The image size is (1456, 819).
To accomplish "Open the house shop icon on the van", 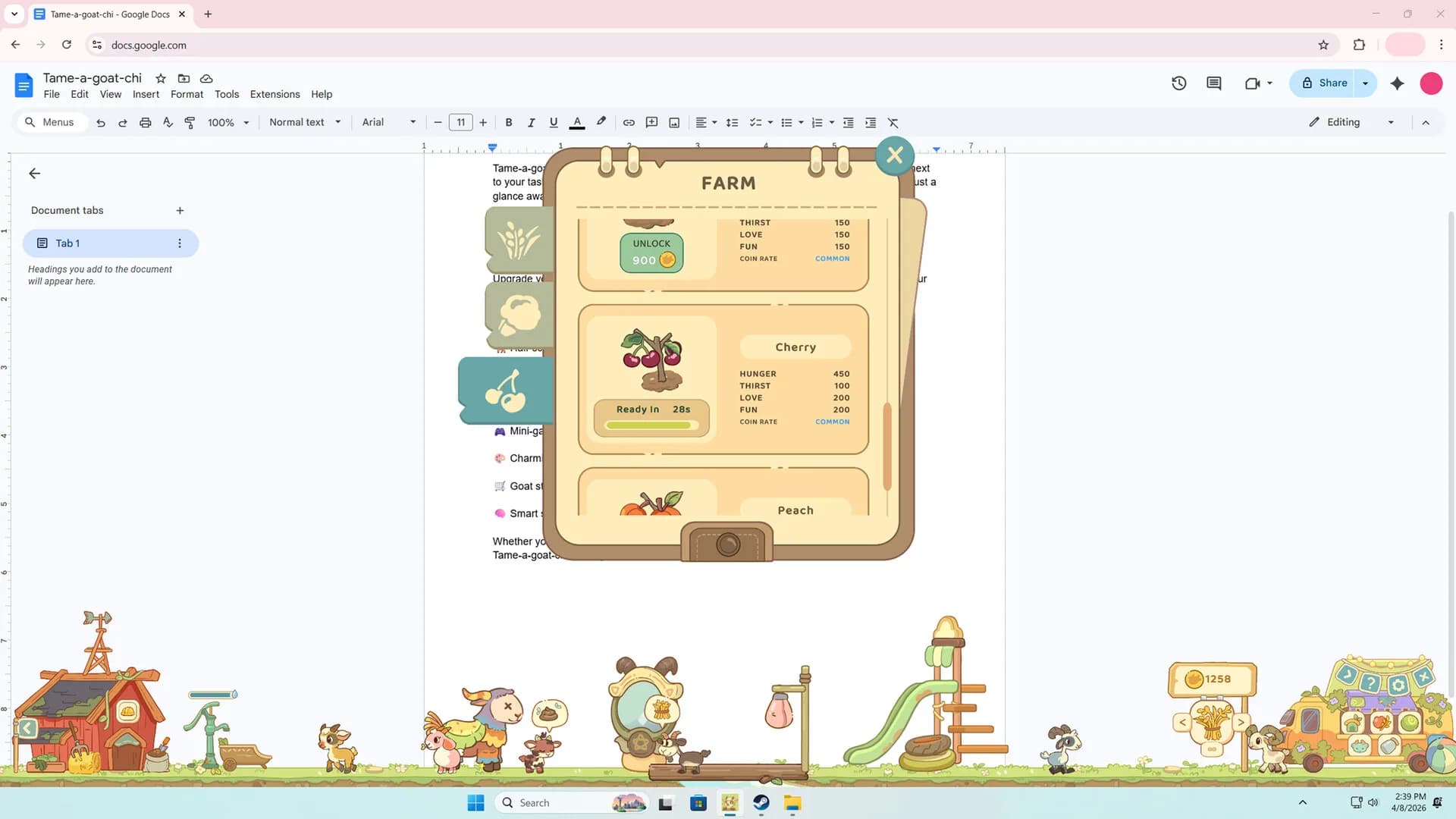I will coord(1353,723).
